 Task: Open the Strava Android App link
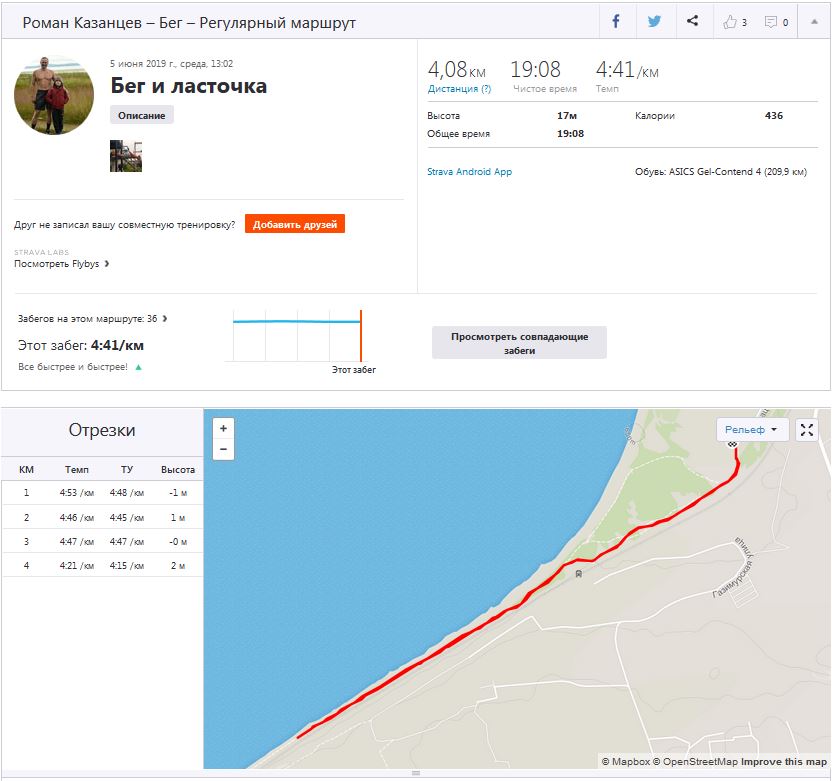469,172
